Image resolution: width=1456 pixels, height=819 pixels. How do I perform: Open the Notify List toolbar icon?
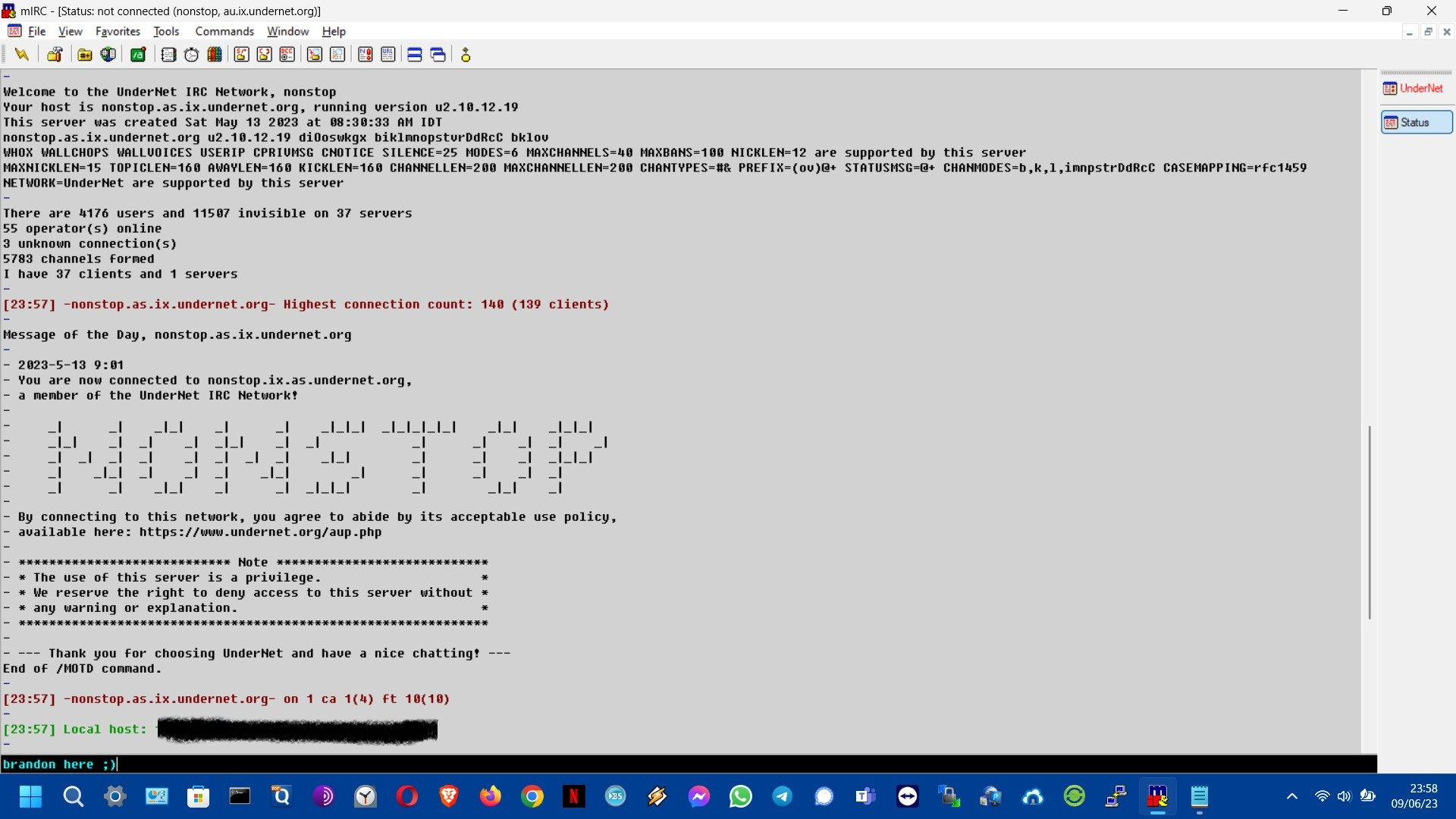coord(366,55)
